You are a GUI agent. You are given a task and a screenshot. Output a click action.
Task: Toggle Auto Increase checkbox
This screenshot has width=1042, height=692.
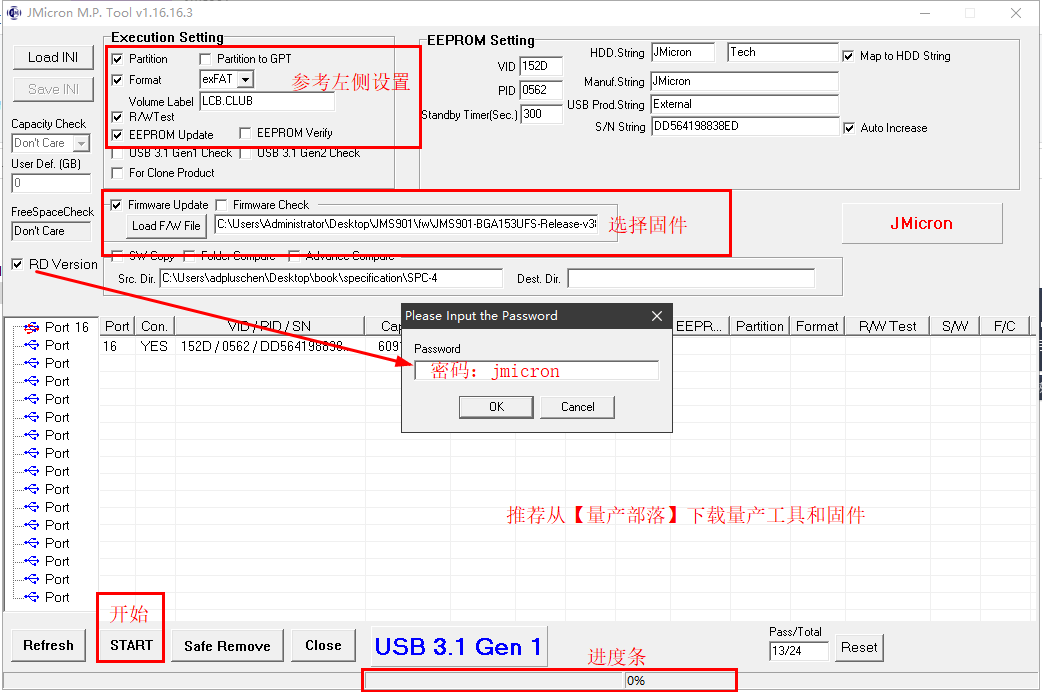point(849,128)
